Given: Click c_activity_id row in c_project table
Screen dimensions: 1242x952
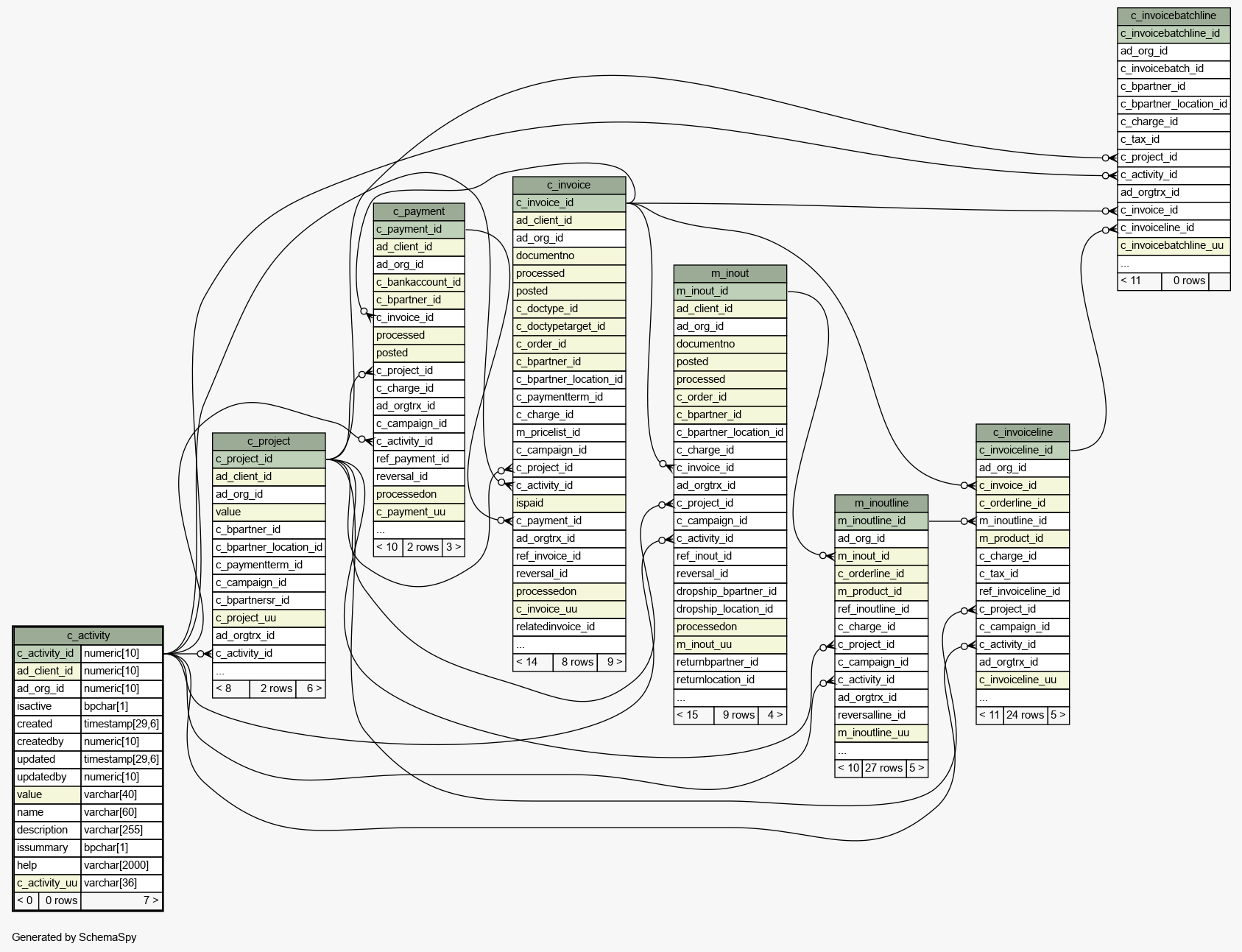Looking at the screenshot, I should click(x=269, y=653).
